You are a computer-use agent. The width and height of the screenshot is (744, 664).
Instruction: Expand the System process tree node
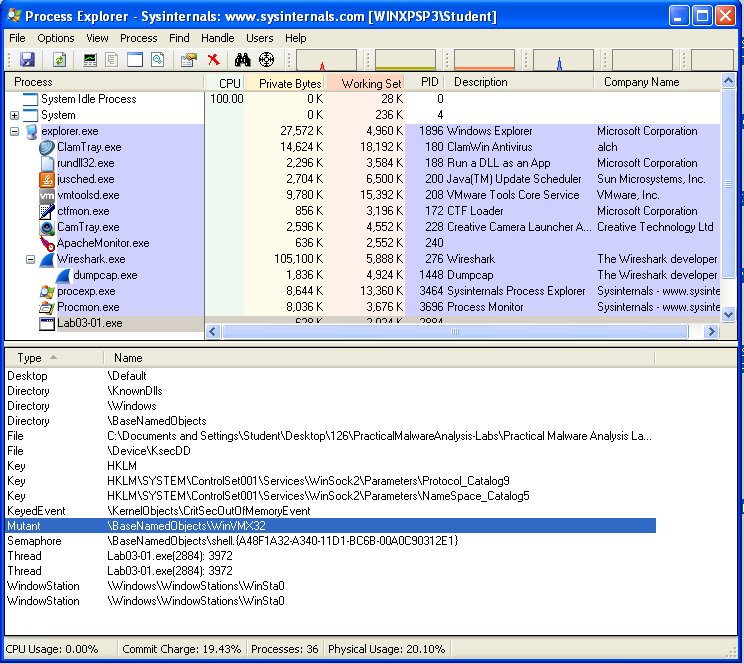coord(14,115)
